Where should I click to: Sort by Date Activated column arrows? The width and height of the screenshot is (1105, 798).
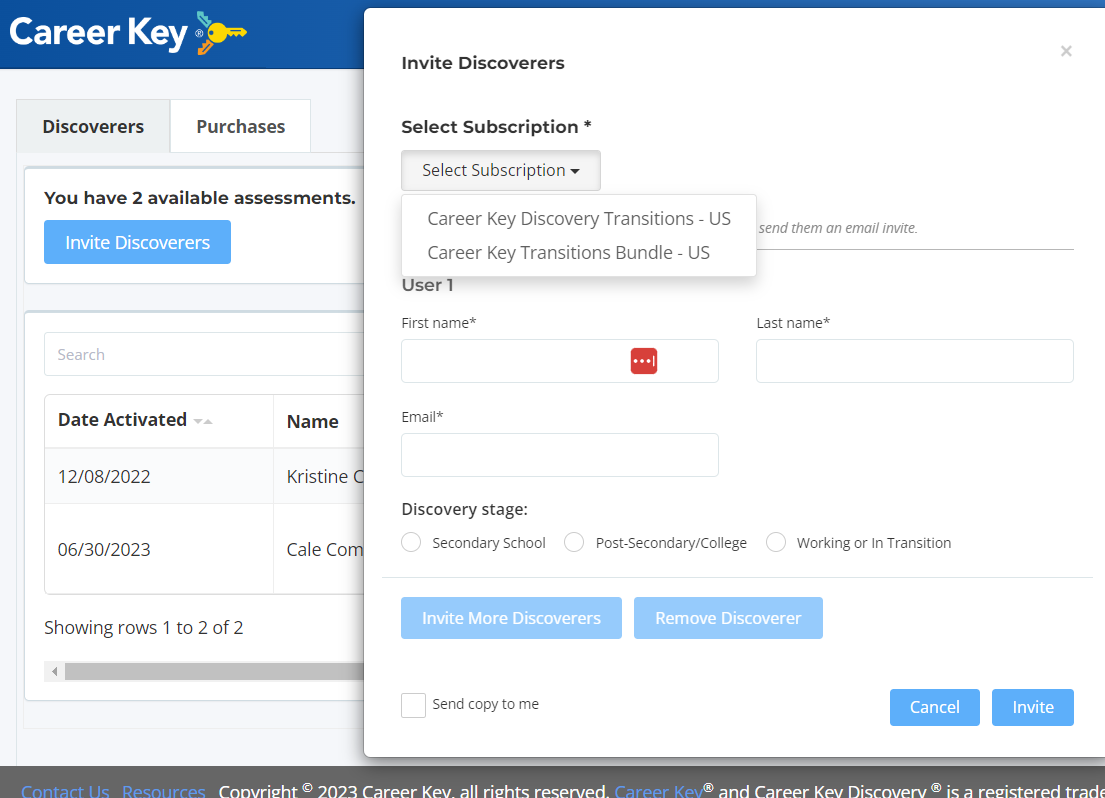pos(203,421)
